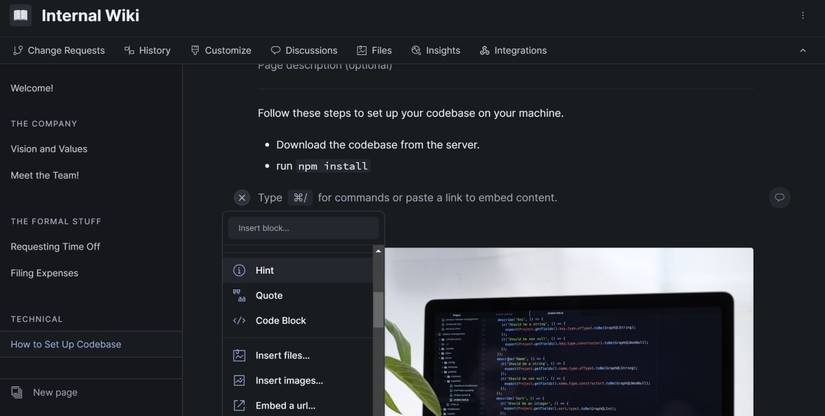
Task: Open the Insights tab
Action: coord(436,50)
